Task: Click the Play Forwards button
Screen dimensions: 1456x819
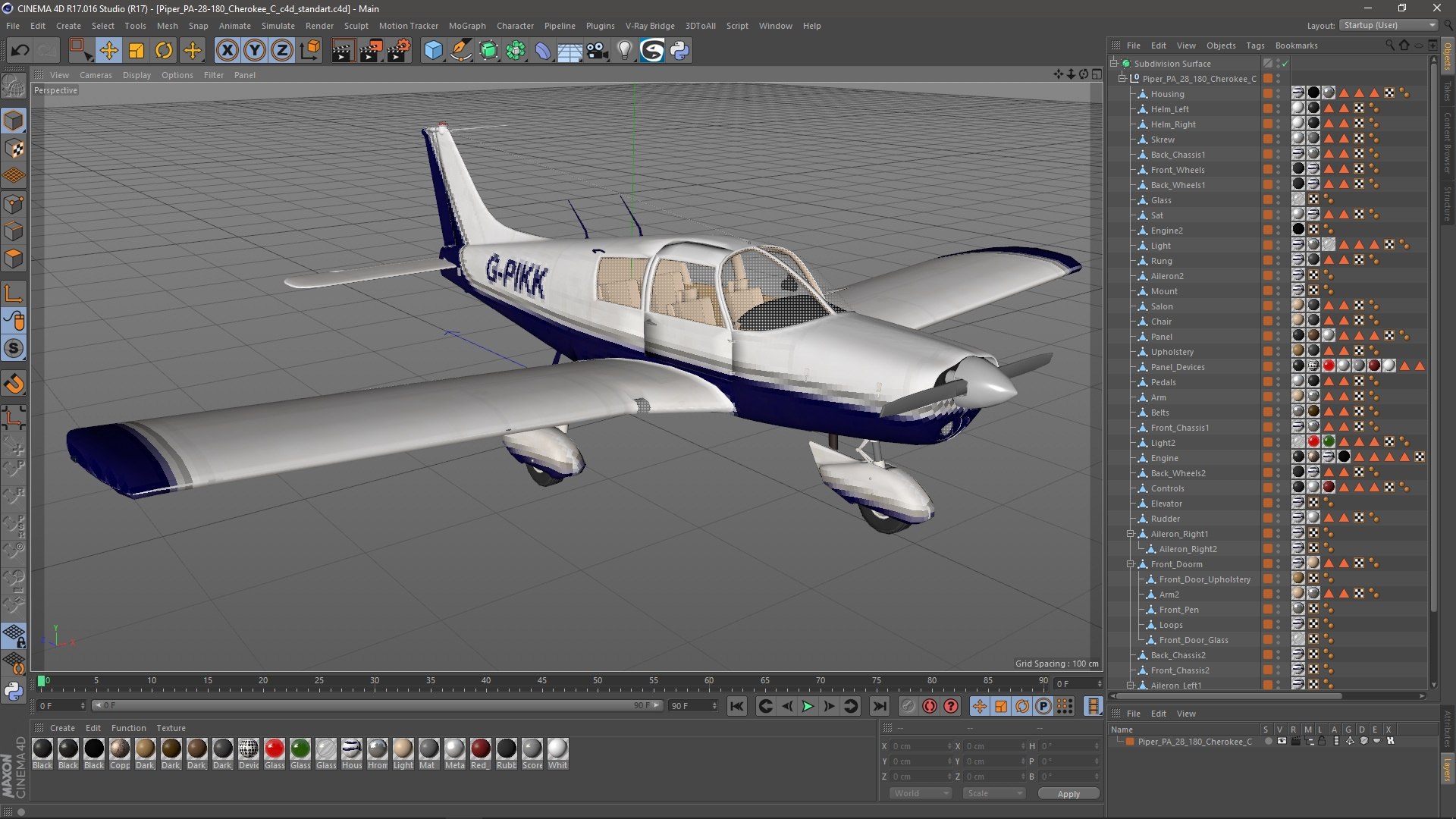Action: (x=808, y=706)
